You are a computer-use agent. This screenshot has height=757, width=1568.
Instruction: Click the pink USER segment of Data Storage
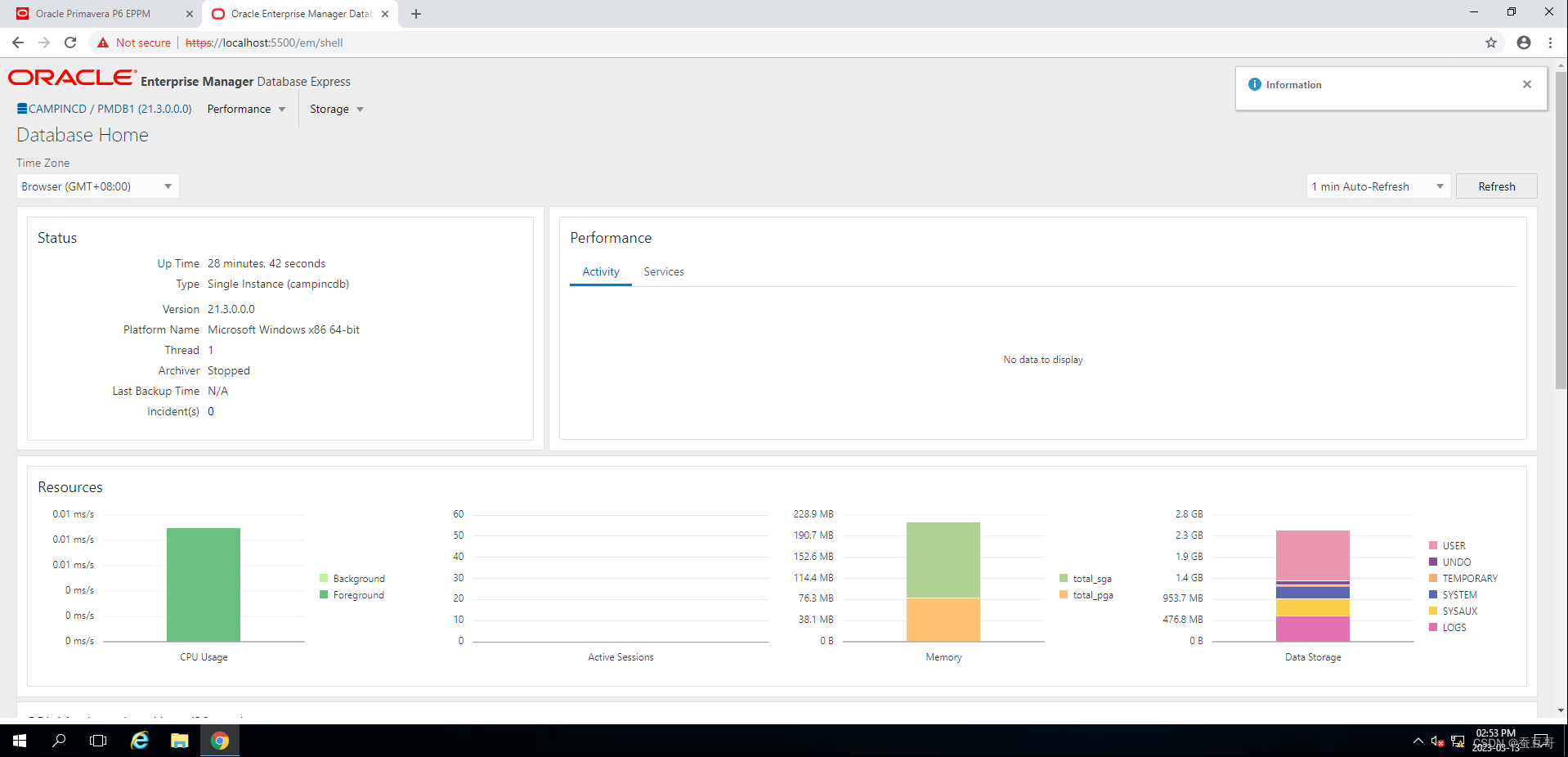coord(1313,555)
